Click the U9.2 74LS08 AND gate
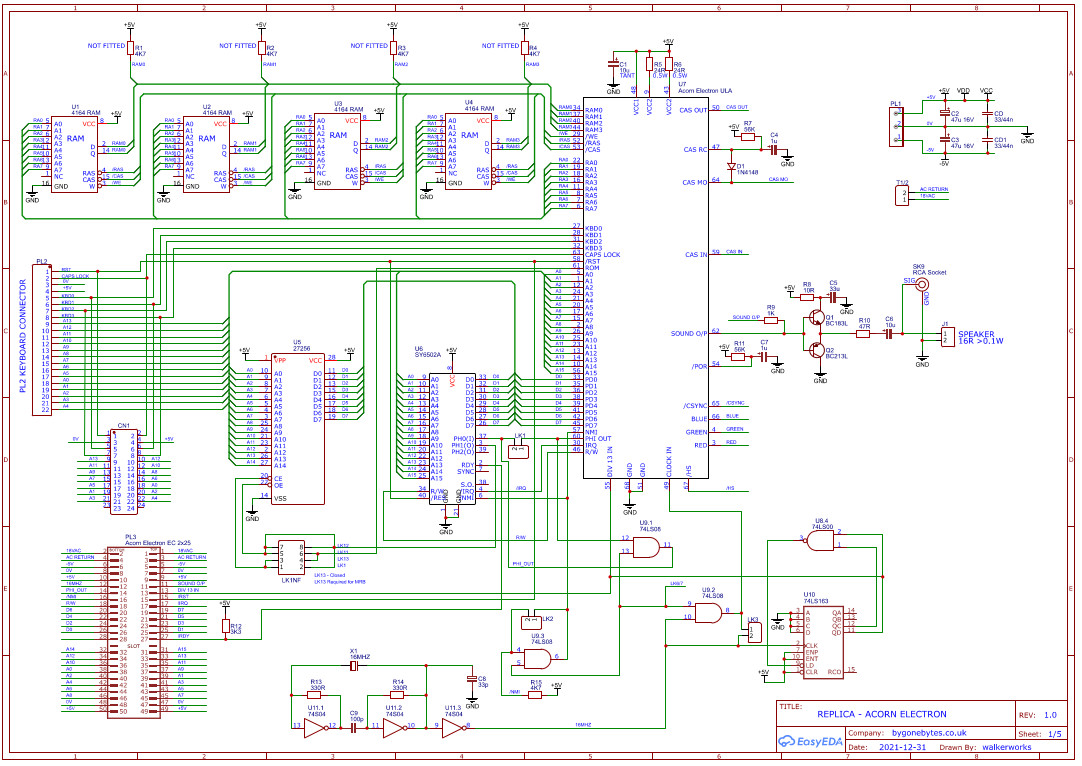The image size is (1082, 766). 709,613
